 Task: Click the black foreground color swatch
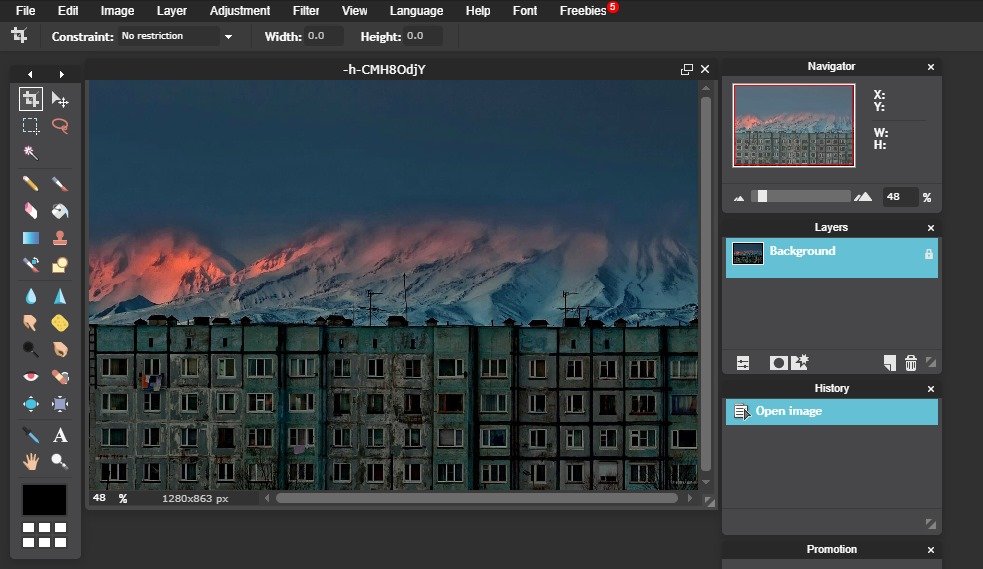(44, 499)
